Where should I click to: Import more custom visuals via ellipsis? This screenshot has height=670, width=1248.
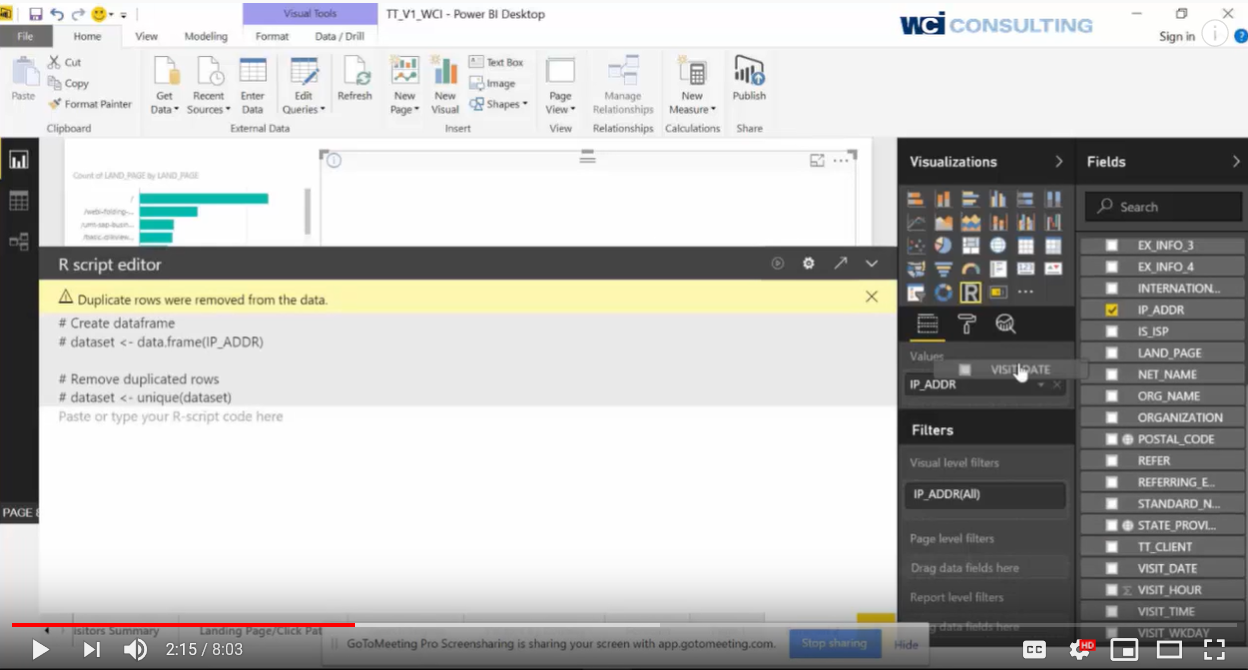tap(1026, 292)
